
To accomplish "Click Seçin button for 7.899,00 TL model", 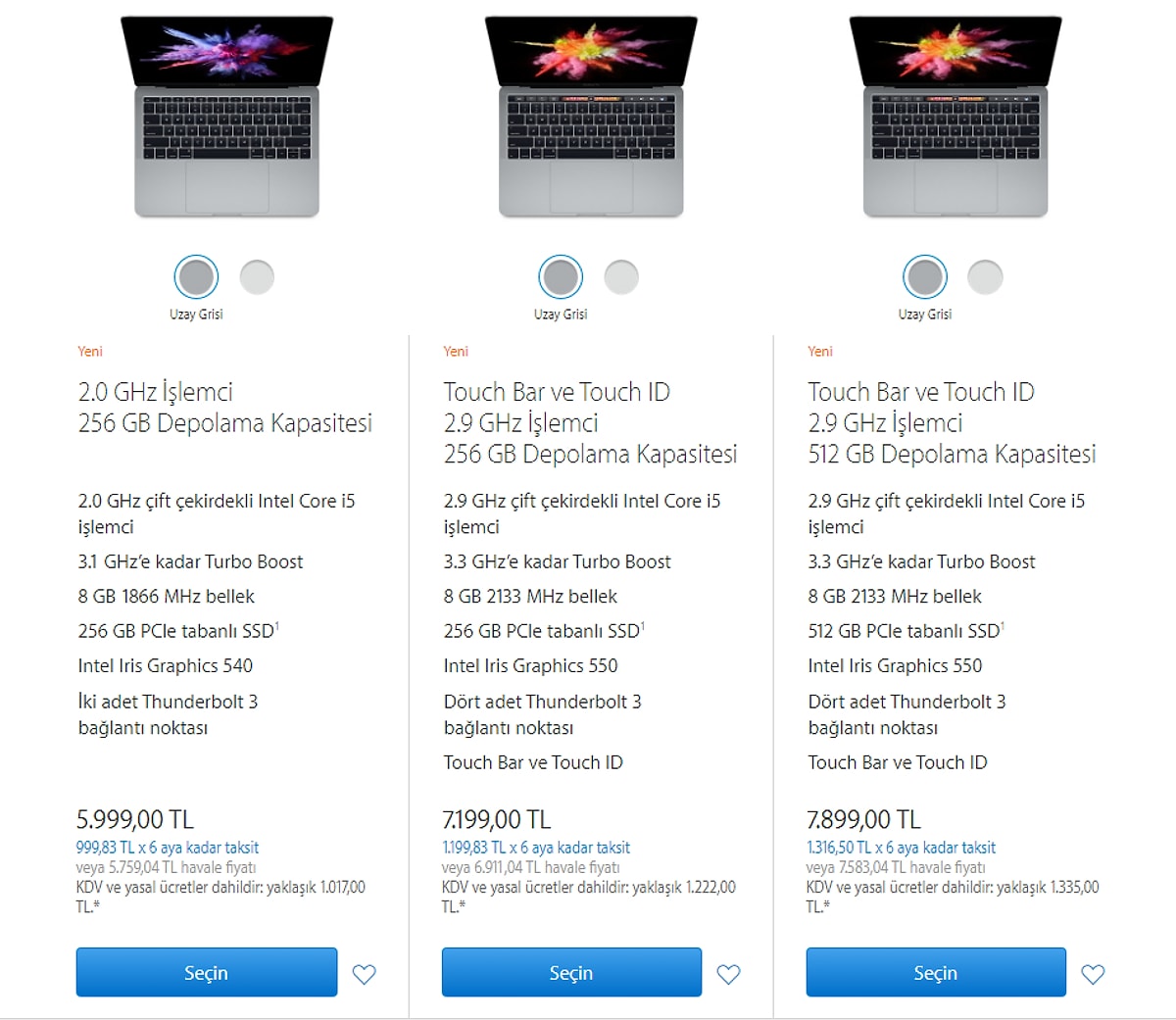I will [x=936, y=972].
